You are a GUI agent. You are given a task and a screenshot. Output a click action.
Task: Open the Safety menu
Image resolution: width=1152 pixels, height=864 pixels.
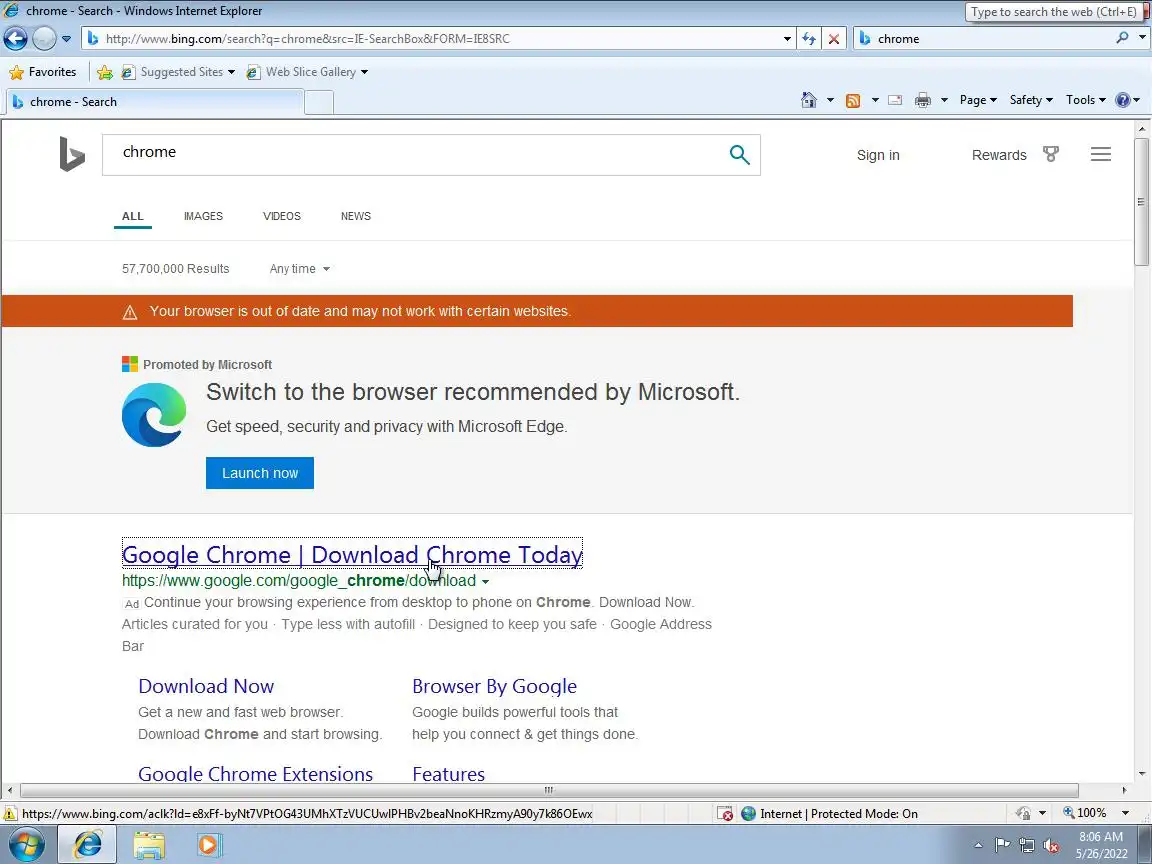(1031, 100)
